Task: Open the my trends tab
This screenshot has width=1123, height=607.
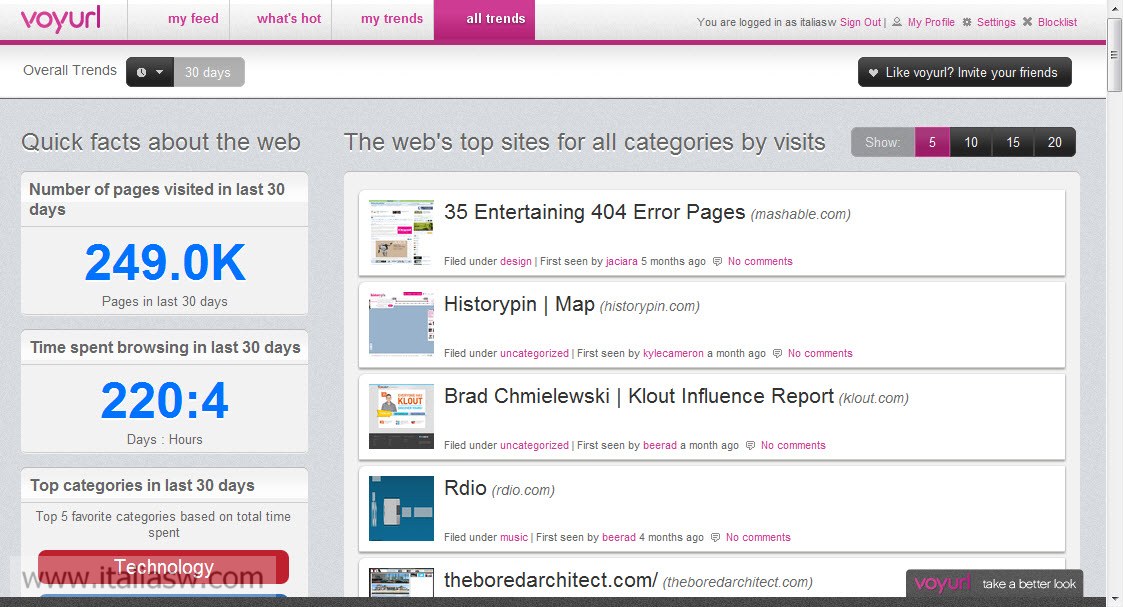Action: [x=392, y=19]
